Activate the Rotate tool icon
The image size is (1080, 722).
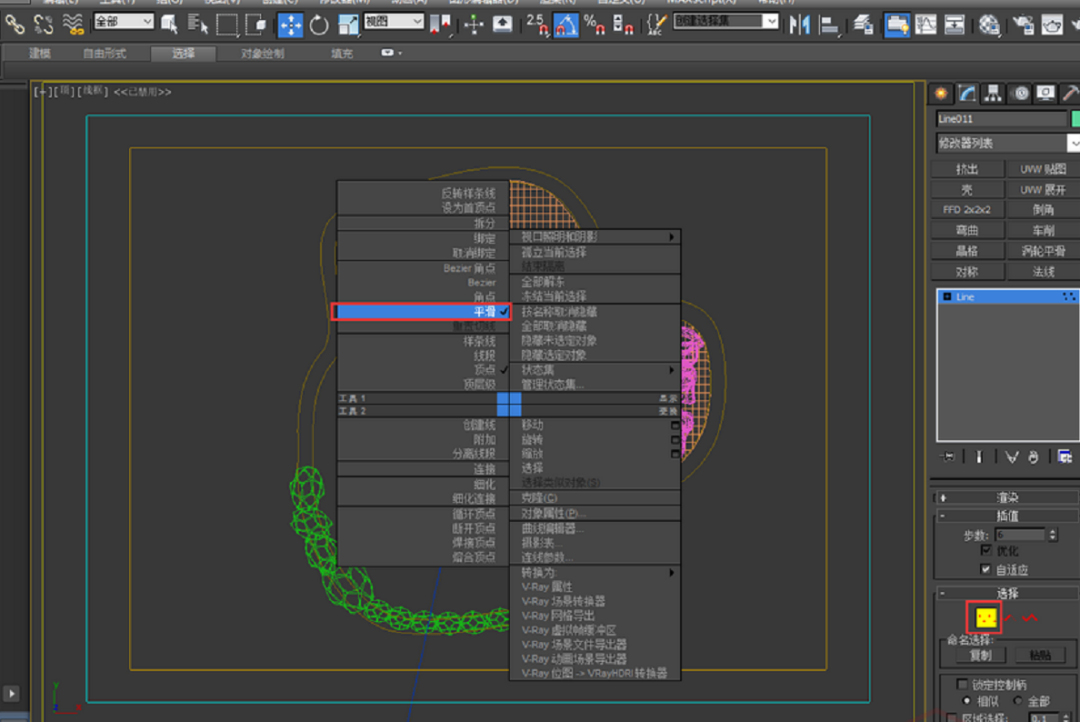pyautogui.click(x=319, y=24)
